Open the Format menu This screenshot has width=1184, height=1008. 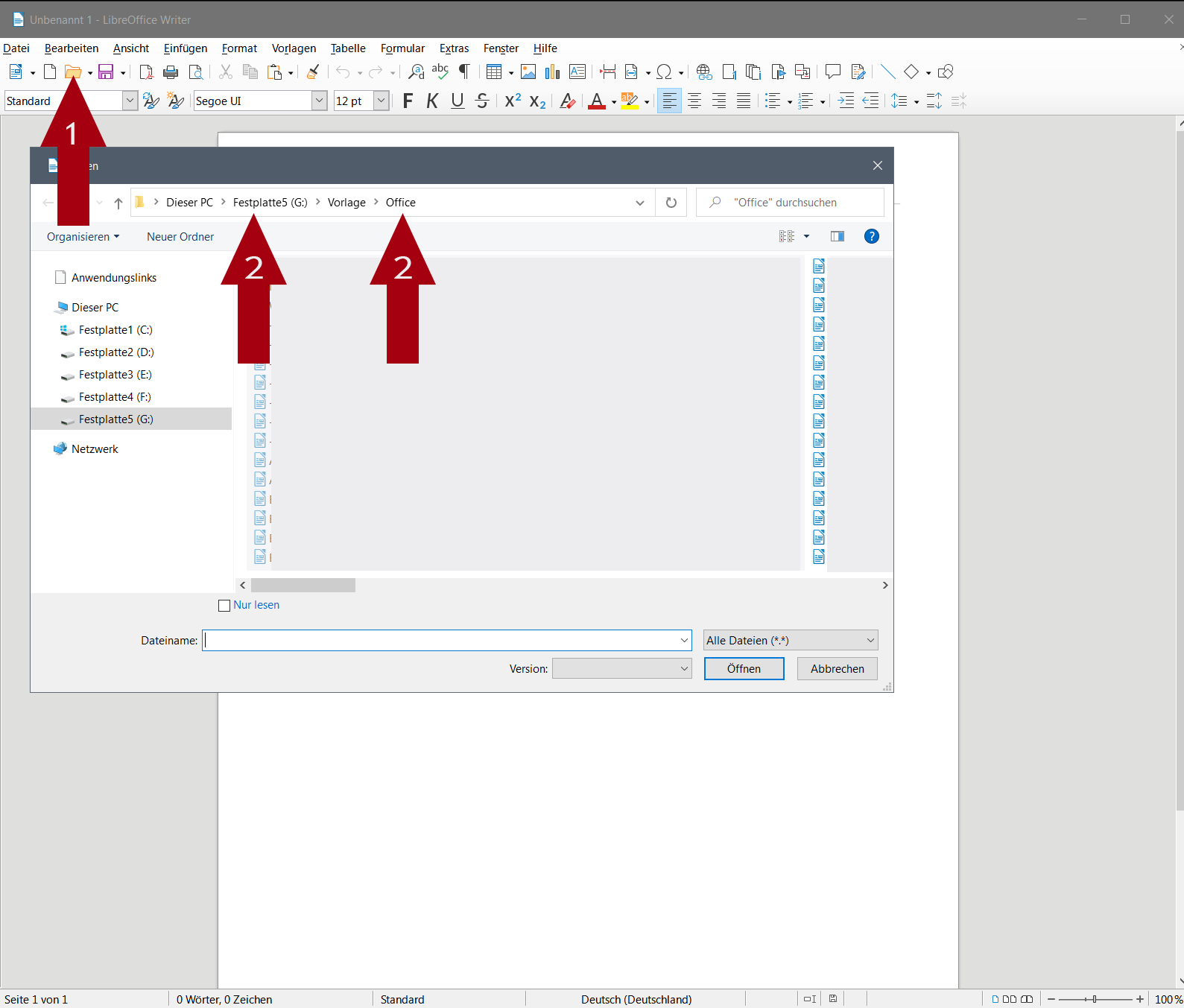point(239,48)
